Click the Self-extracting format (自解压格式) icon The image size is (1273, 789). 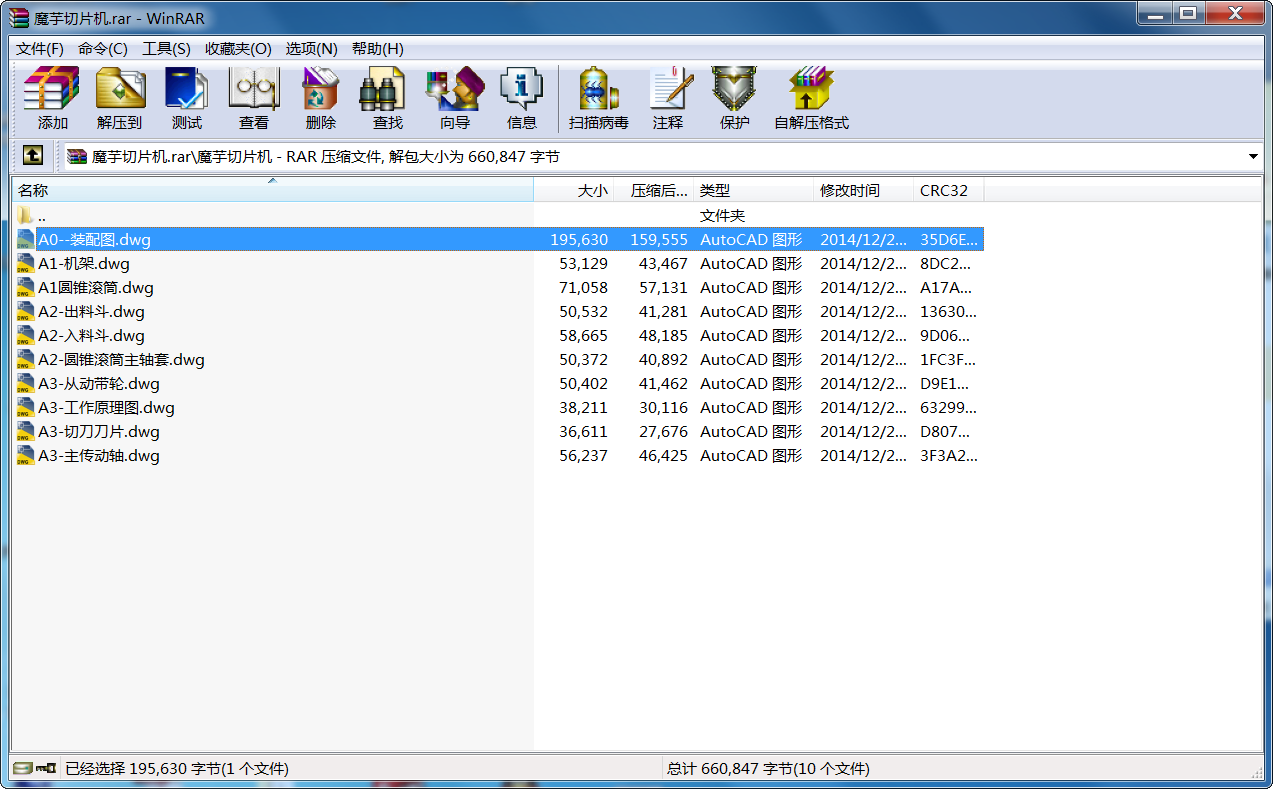[x=810, y=98]
